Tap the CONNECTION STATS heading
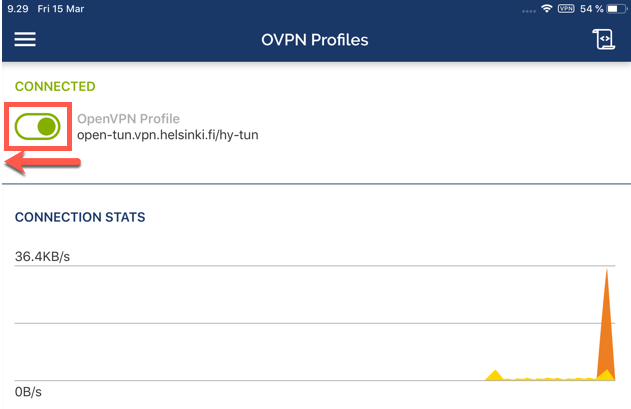Image resolution: width=631 pixels, height=409 pixels. click(x=80, y=217)
